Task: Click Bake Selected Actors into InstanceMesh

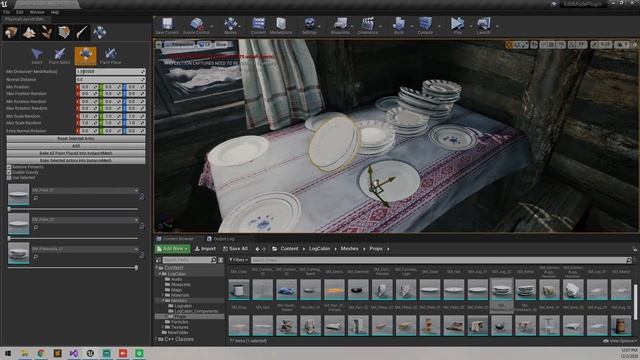Action: (76, 160)
